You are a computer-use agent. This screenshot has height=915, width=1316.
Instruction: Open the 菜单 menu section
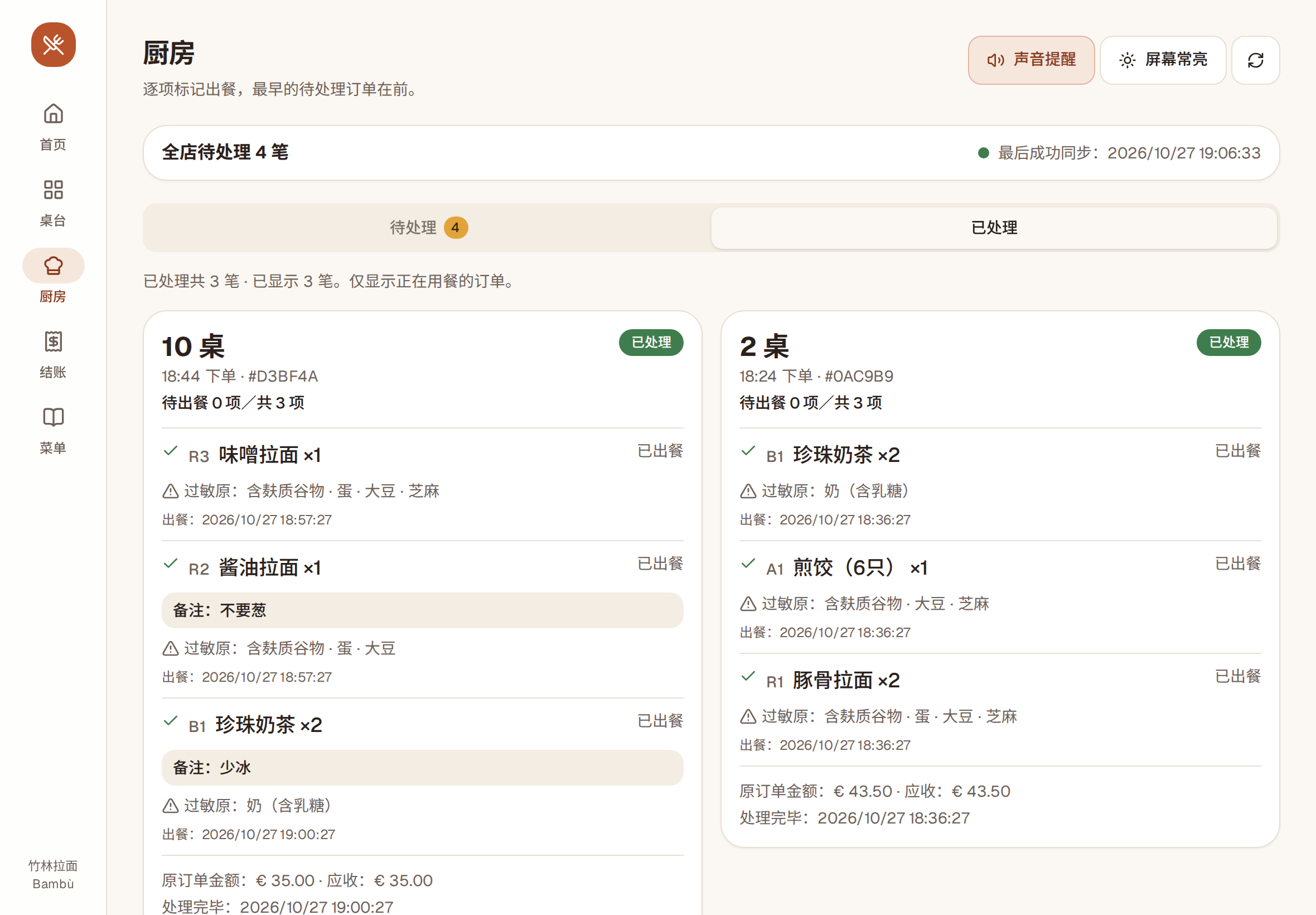pyautogui.click(x=54, y=431)
